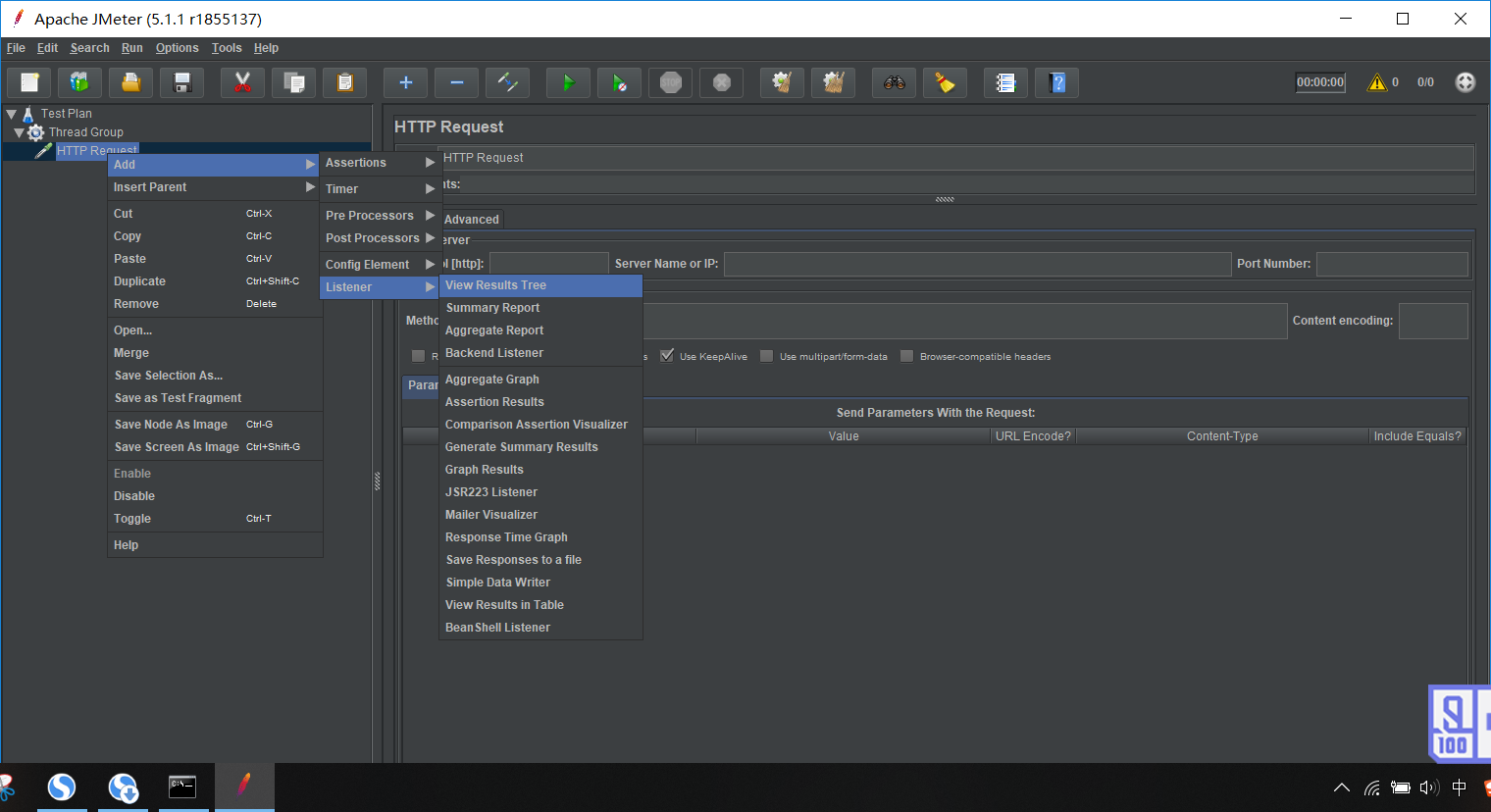The height and width of the screenshot is (812, 1491).
Task: Click the Port Number field
Action: click(1392, 264)
